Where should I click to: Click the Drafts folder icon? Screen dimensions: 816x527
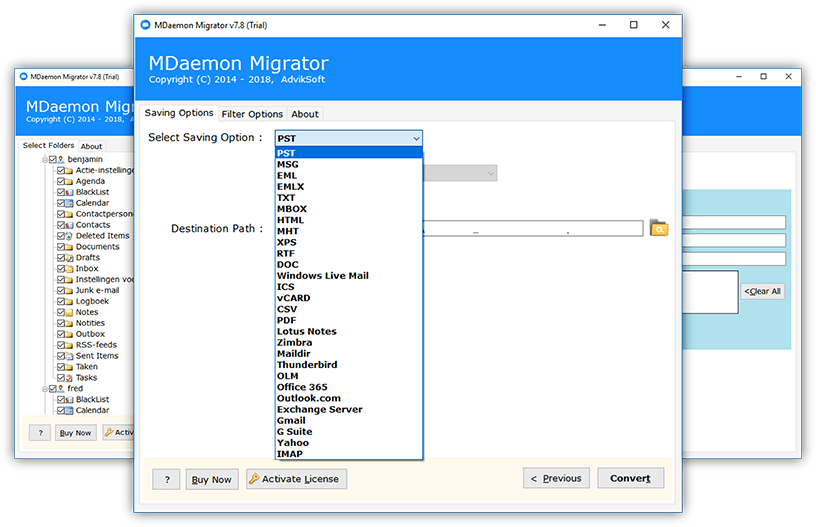(x=69, y=258)
